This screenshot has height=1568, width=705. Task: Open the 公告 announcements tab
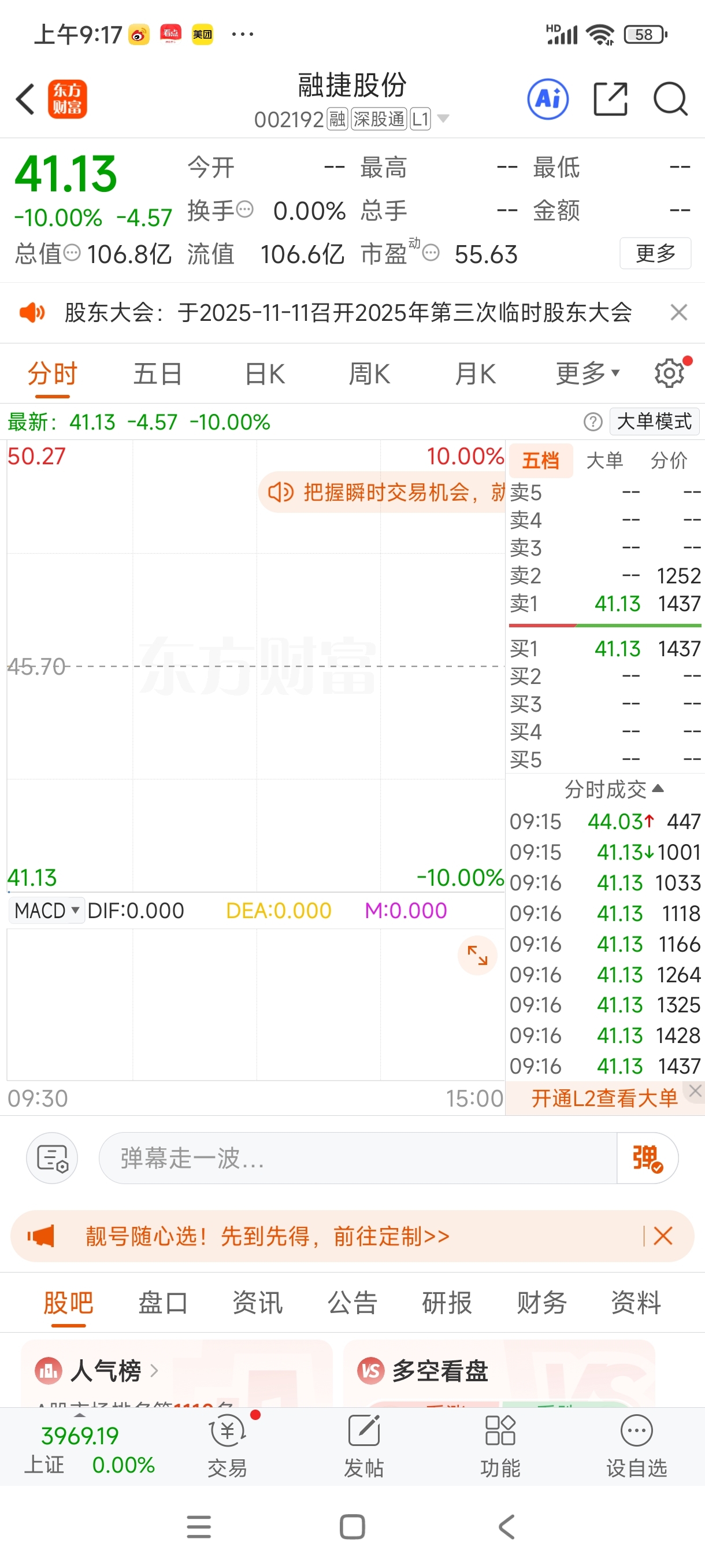point(352,1303)
